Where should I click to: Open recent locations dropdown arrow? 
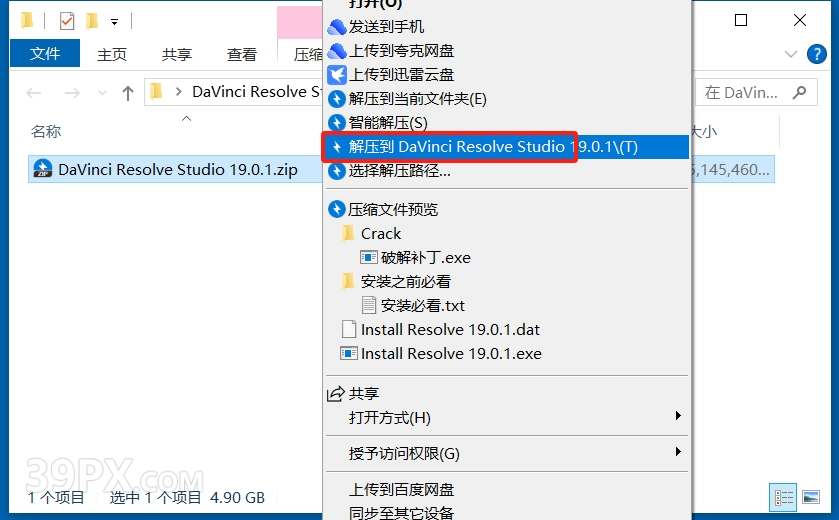[102, 93]
